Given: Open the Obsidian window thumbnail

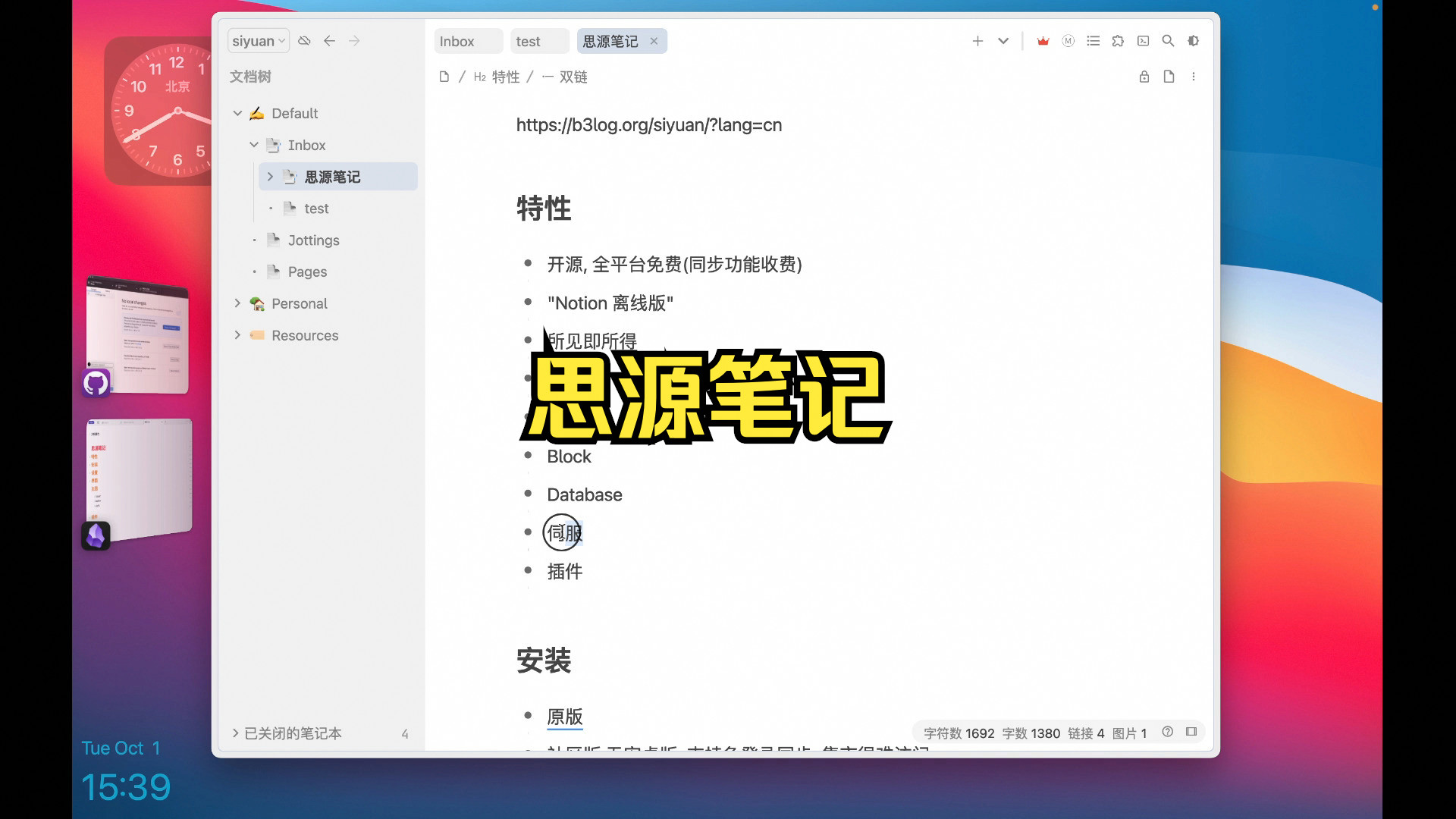Looking at the screenshot, I should 139,479.
